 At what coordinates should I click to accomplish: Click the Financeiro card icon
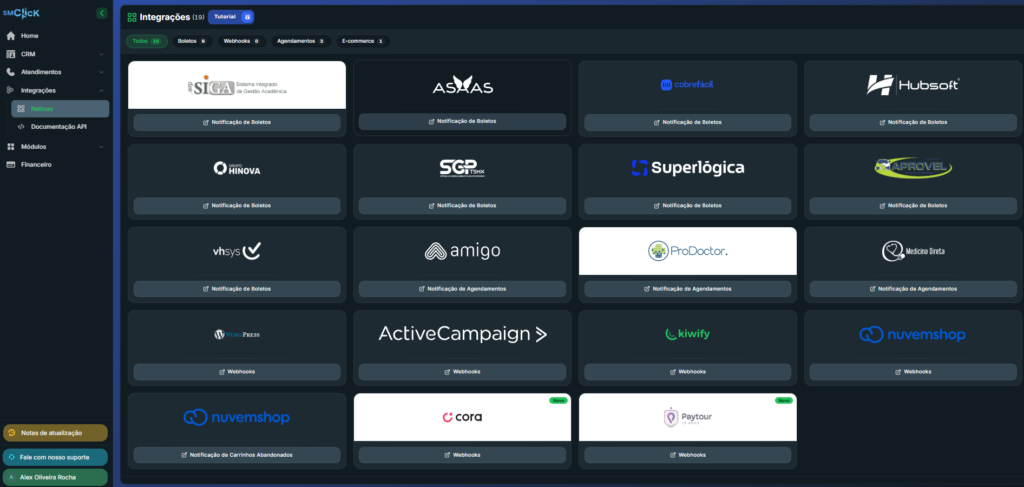10,165
